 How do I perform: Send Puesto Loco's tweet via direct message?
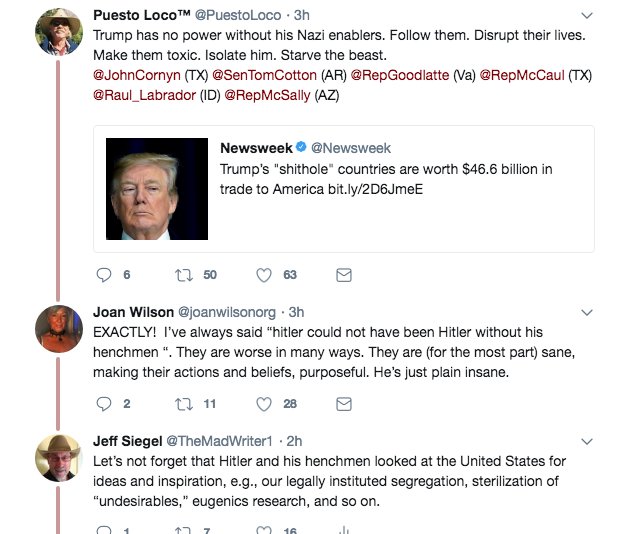pyautogui.click(x=344, y=275)
